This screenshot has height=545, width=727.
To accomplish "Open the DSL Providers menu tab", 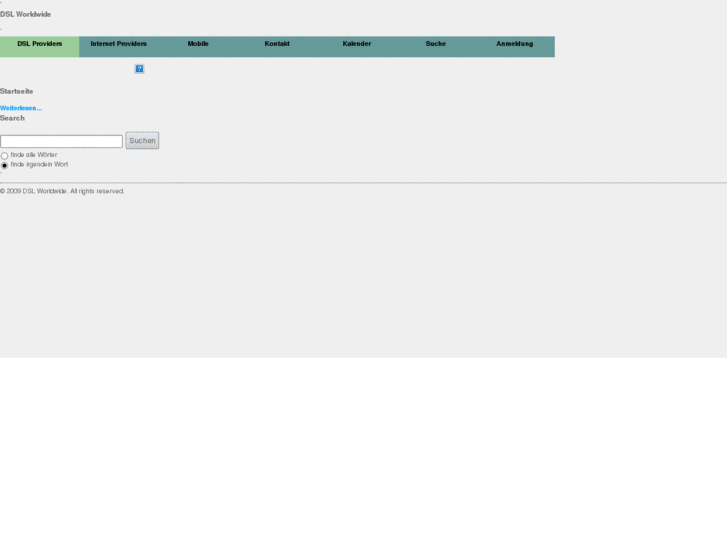I will tap(39, 46).
